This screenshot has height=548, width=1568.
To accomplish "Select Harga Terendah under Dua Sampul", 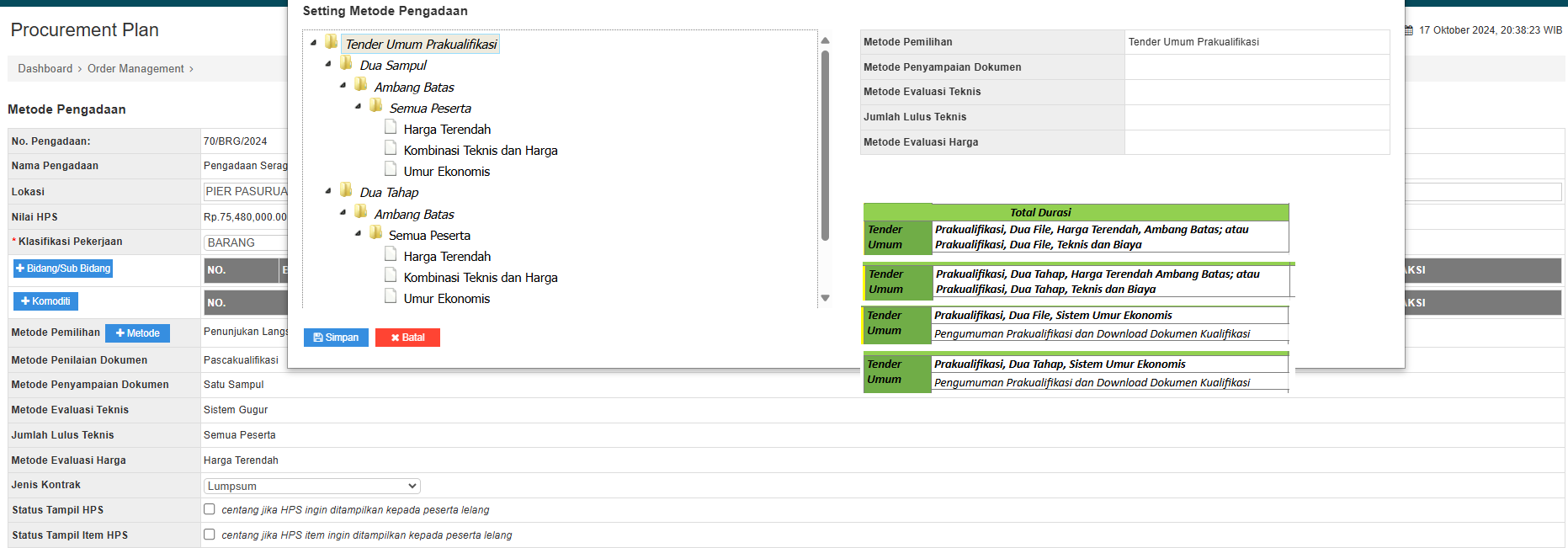I will (x=447, y=129).
